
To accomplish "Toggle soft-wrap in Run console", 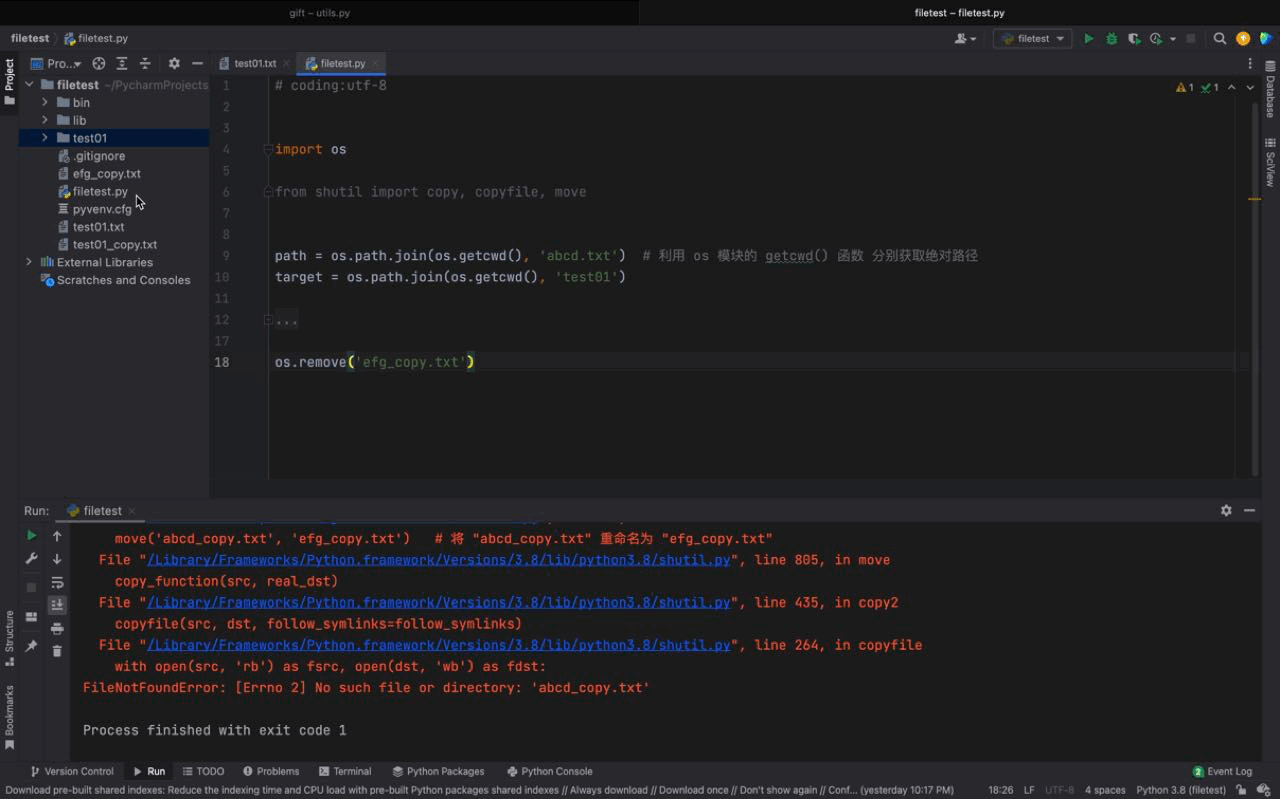I will point(57,582).
